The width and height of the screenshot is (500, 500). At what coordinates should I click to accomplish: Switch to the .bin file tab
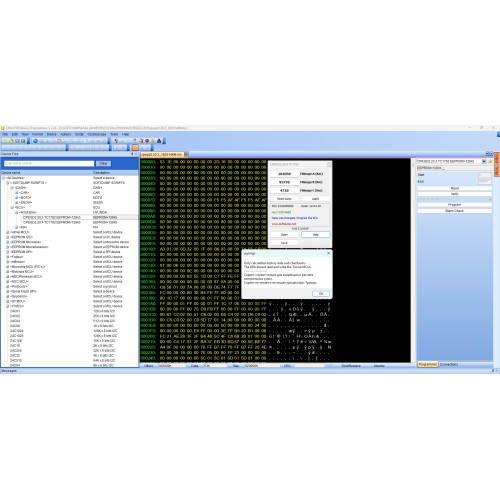pos(162,154)
